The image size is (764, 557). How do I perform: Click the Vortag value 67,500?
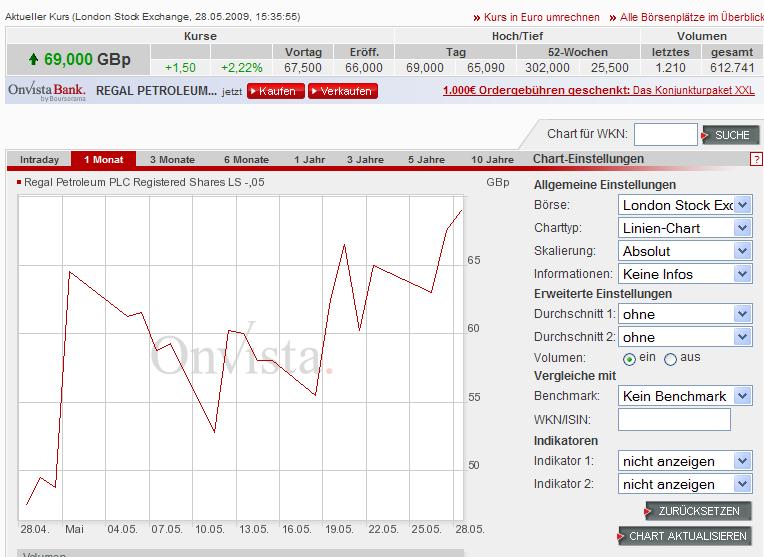point(303,68)
